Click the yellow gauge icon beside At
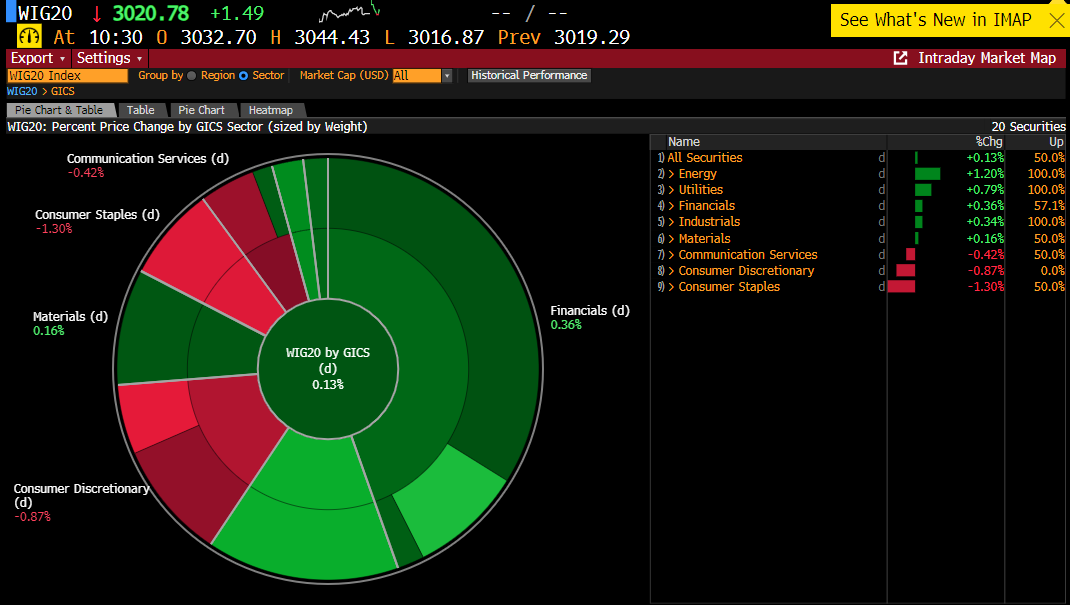 [x=29, y=36]
